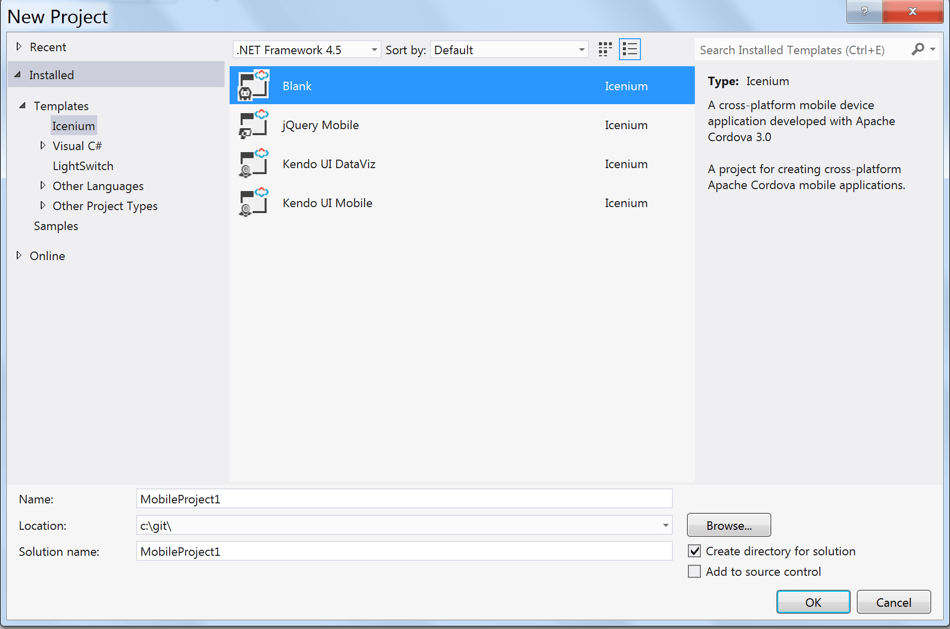
Task: Select LightSwitch in the Templates tree
Action: coord(83,166)
